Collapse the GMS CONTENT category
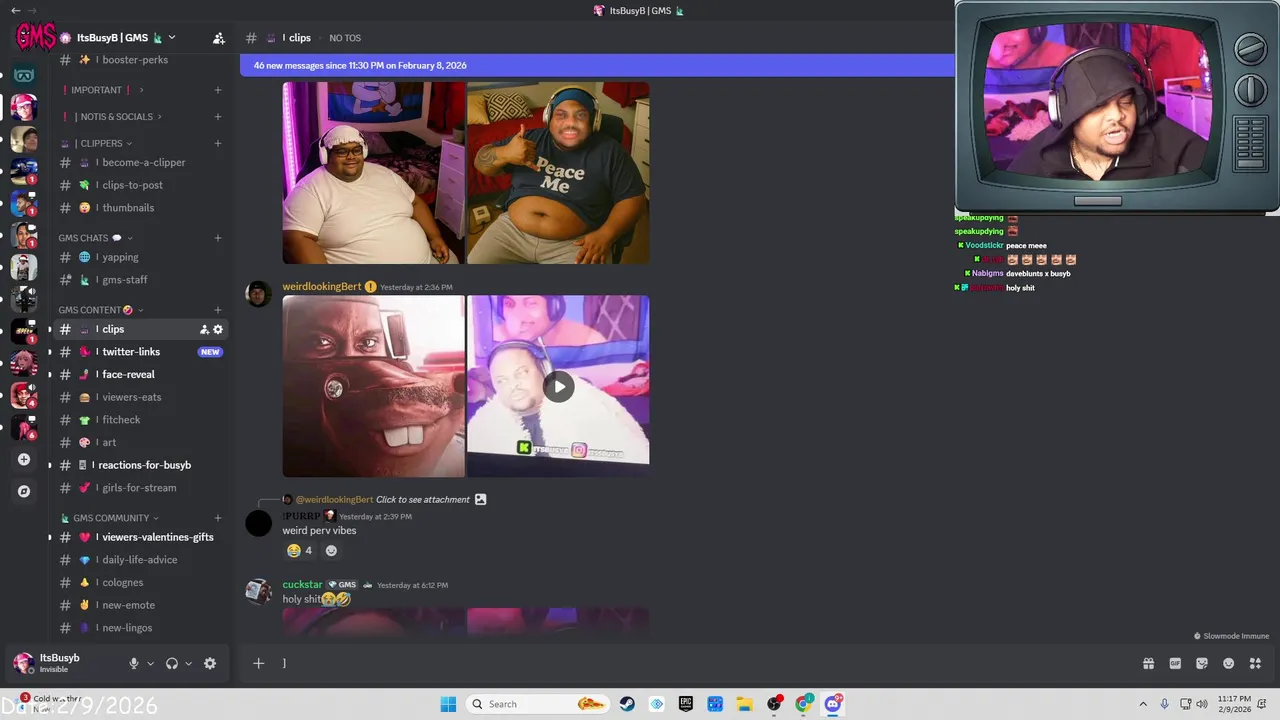 pyautogui.click(x=101, y=310)
